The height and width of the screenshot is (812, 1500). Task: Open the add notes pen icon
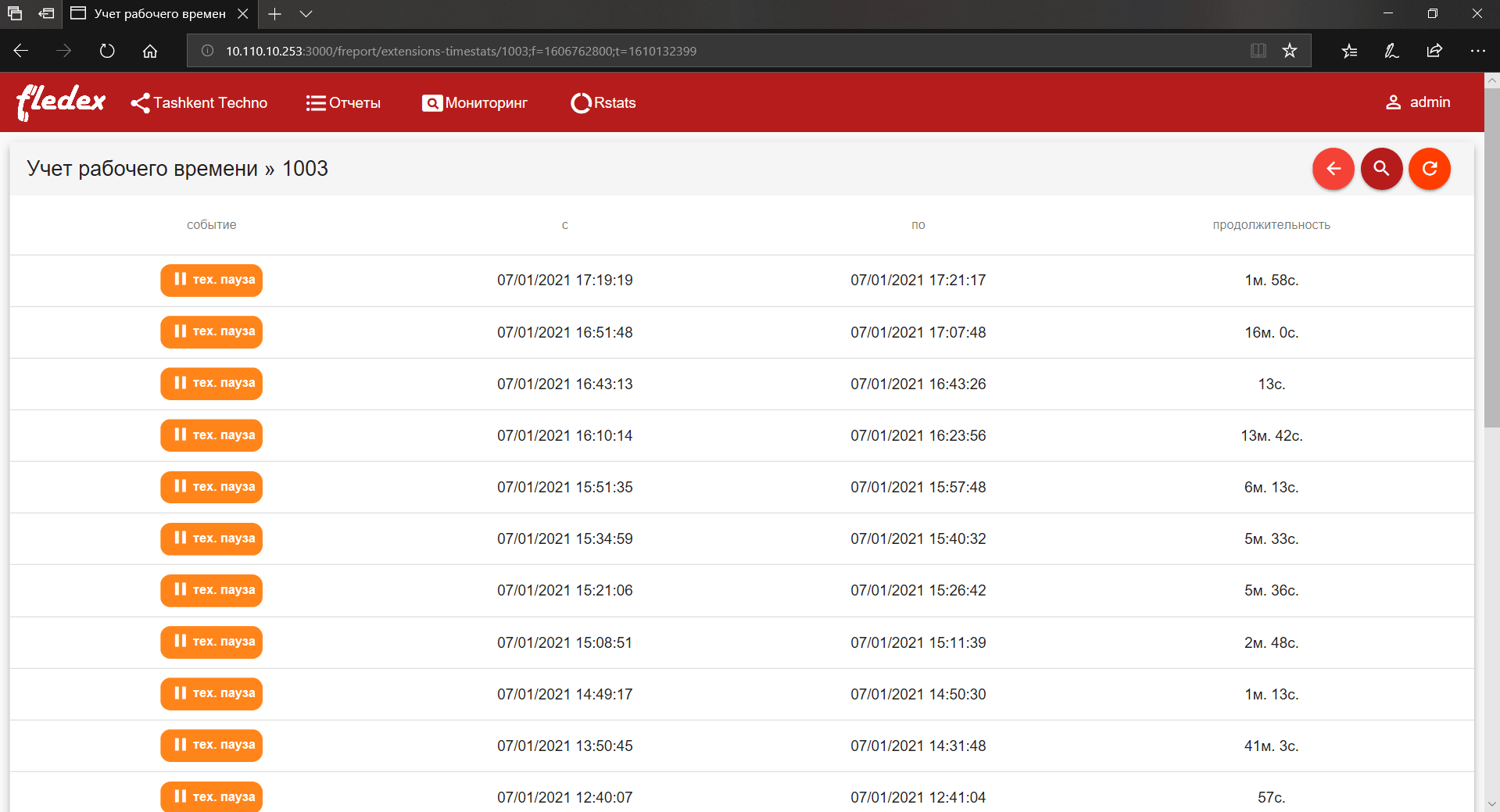[1391, 51]
